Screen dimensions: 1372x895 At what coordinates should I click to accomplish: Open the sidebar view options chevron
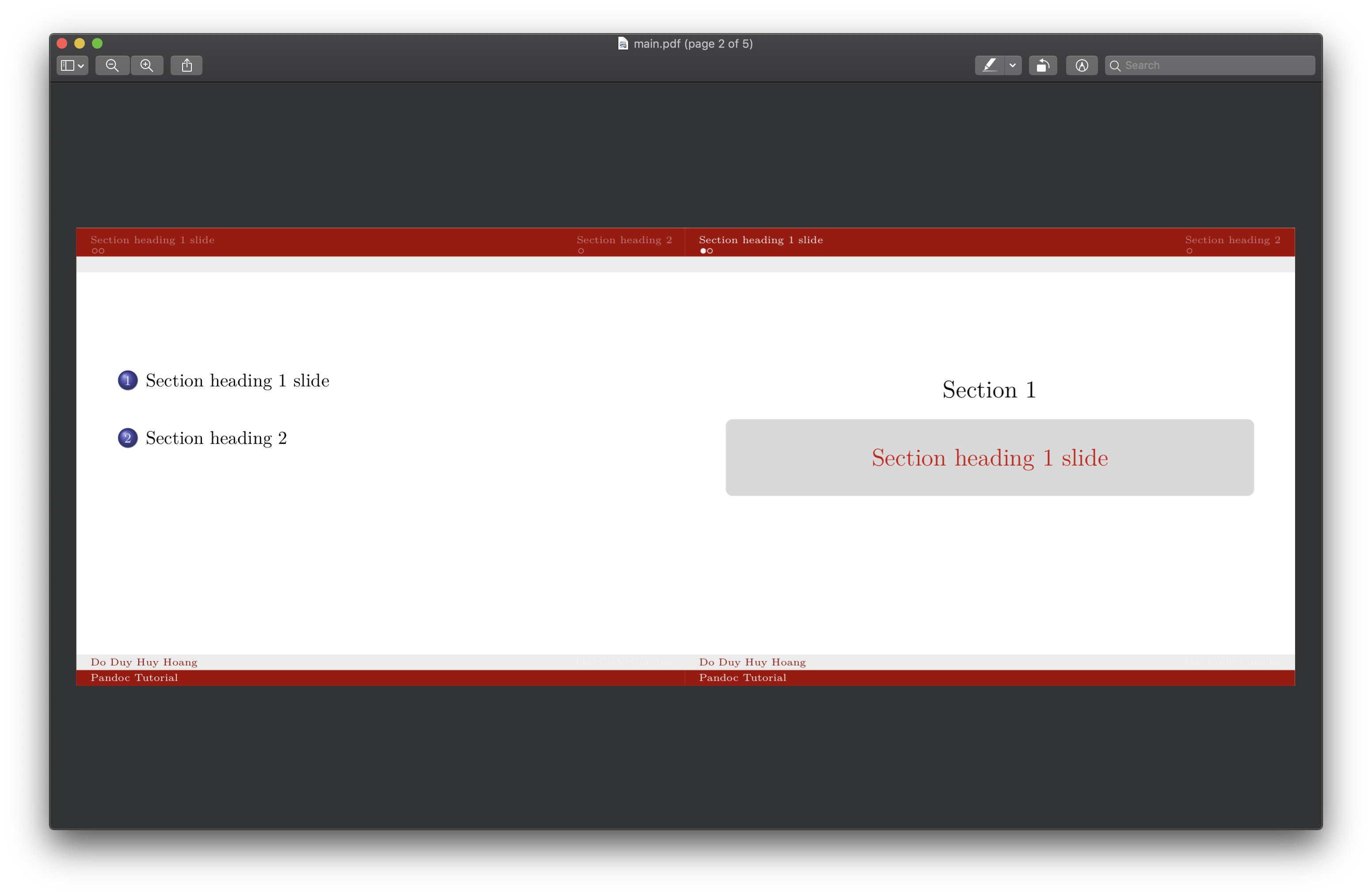tap(81, 65)
